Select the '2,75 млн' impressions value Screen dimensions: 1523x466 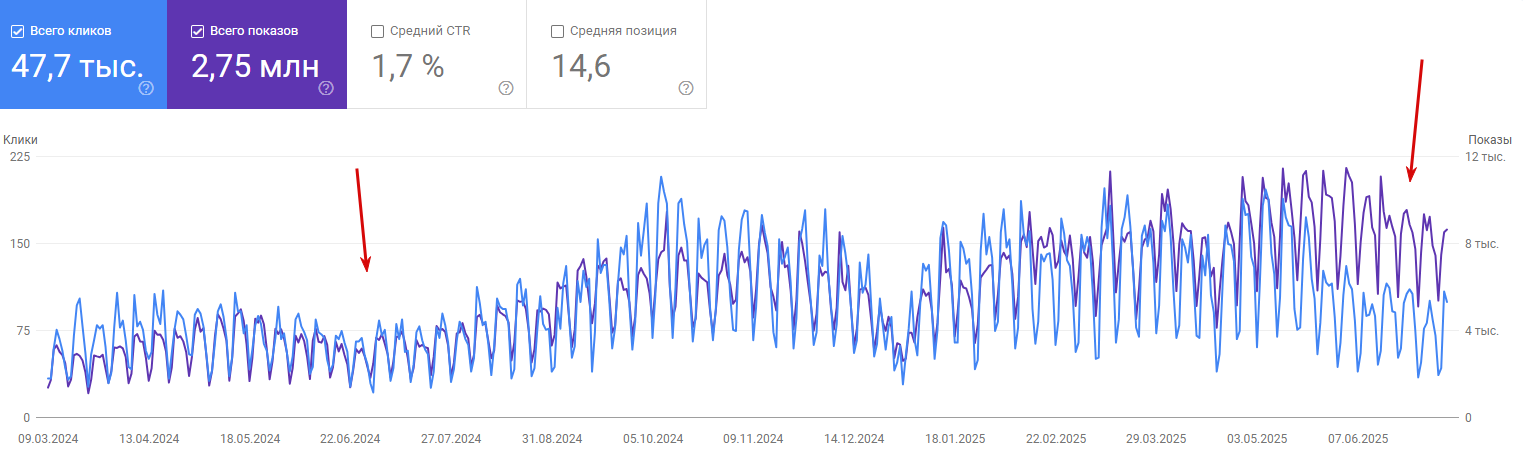255,66
